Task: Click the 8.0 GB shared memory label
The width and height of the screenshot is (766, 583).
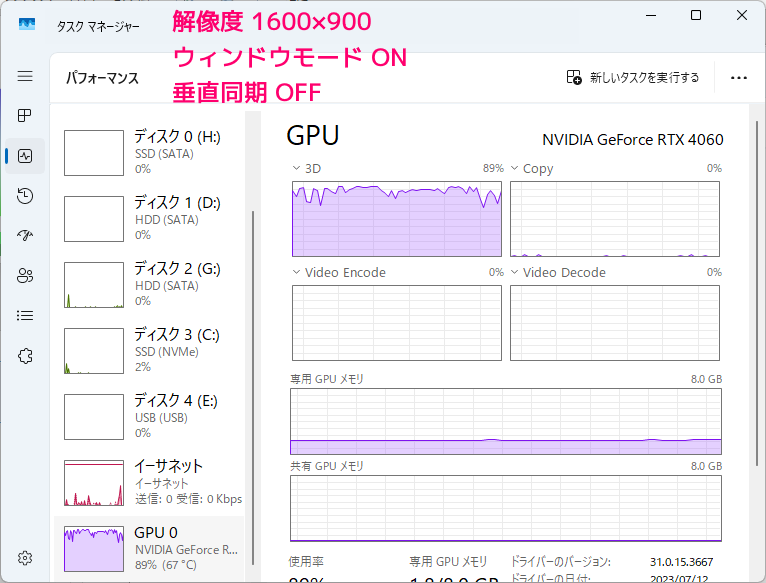Action: point(706,466)
